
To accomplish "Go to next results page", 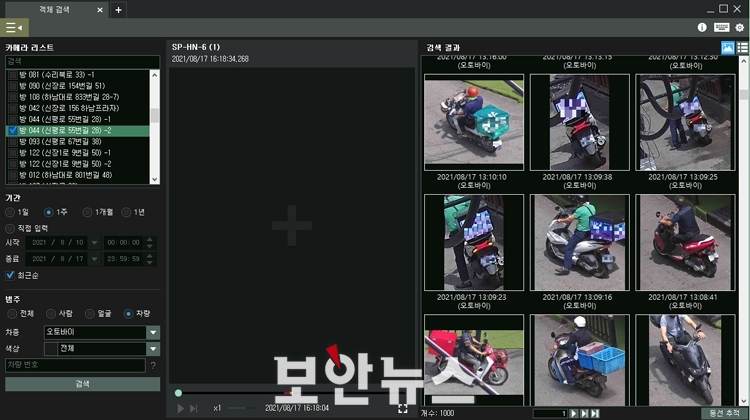I will (574, 413).
